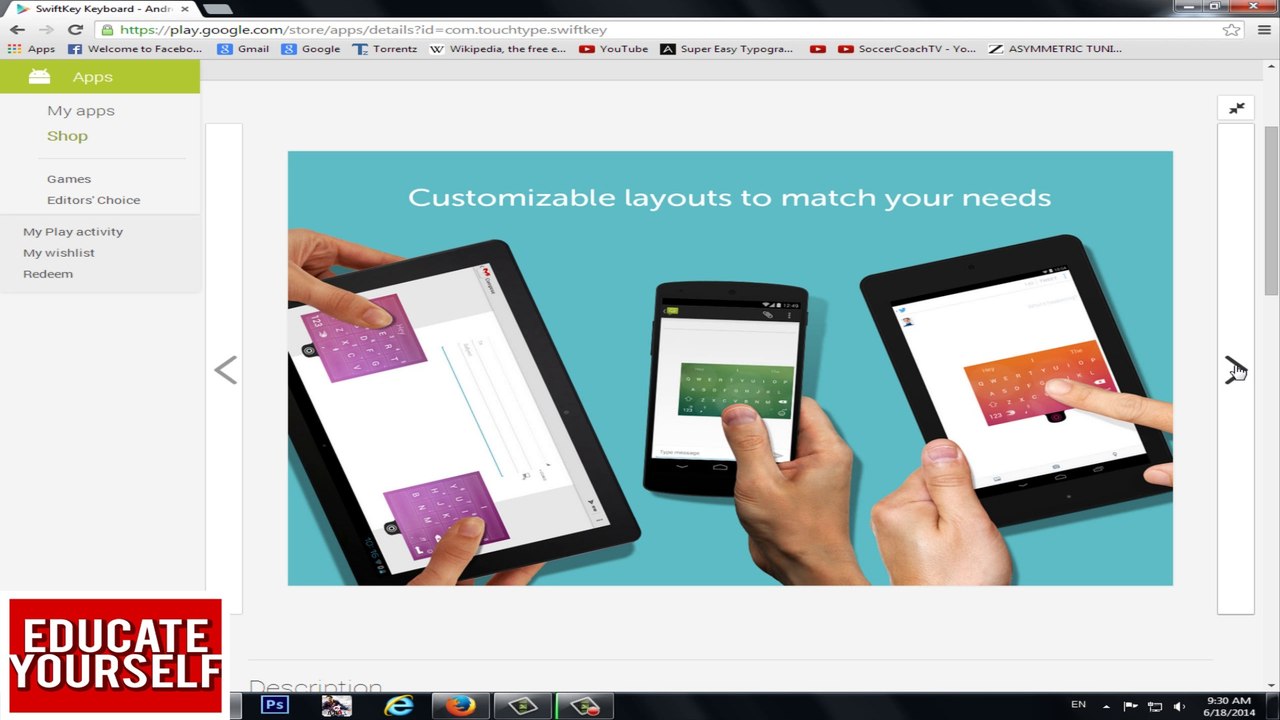Browse the Games category

click(x=69, y=179)
